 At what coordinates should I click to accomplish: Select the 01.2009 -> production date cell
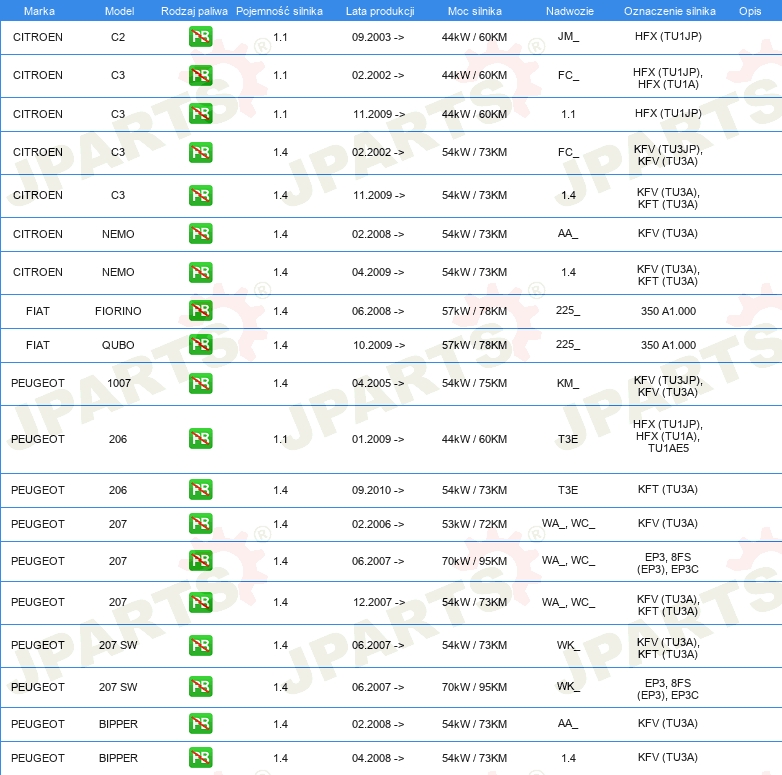tap(378, 439)
